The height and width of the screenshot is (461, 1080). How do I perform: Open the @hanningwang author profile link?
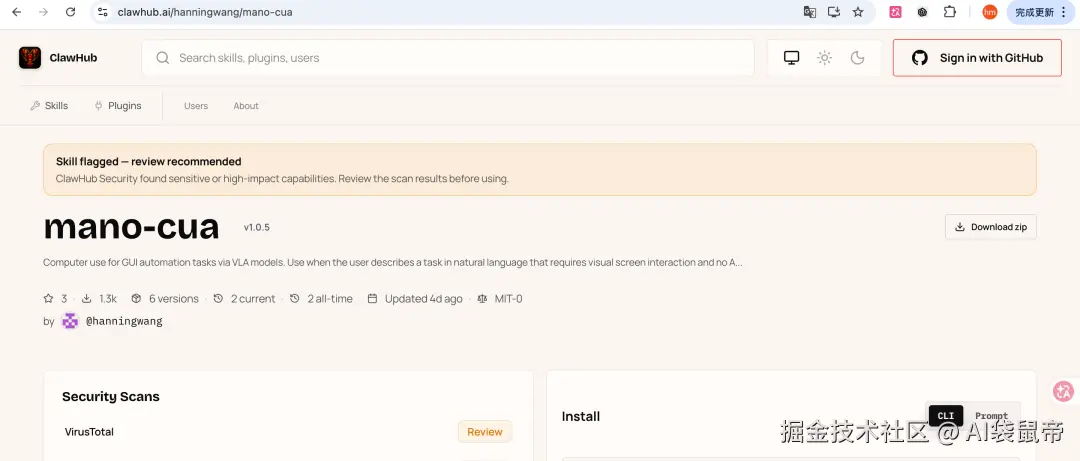[124, 321]
